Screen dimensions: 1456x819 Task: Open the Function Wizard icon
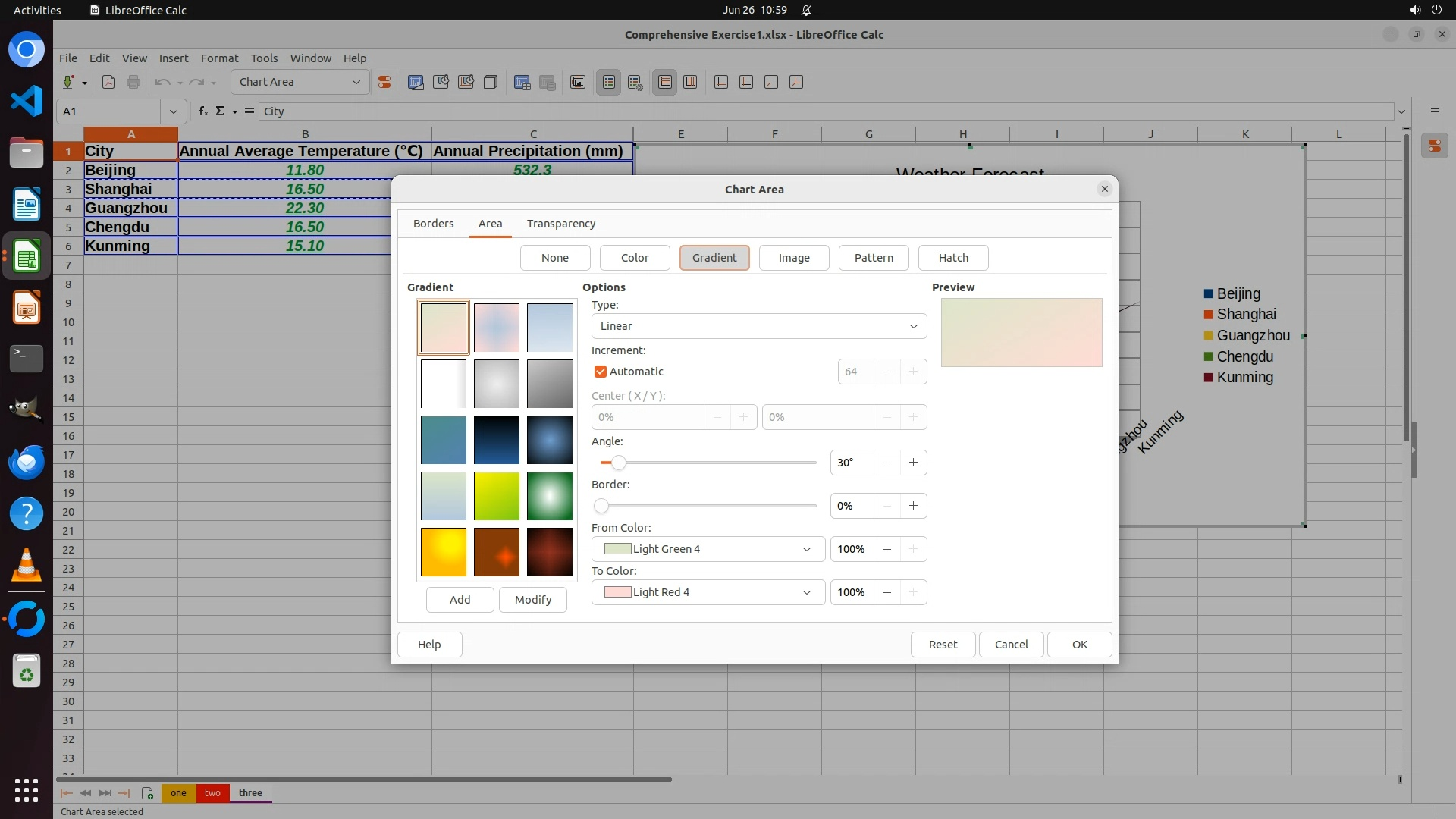pyautogui.click(x=202, y=111)
